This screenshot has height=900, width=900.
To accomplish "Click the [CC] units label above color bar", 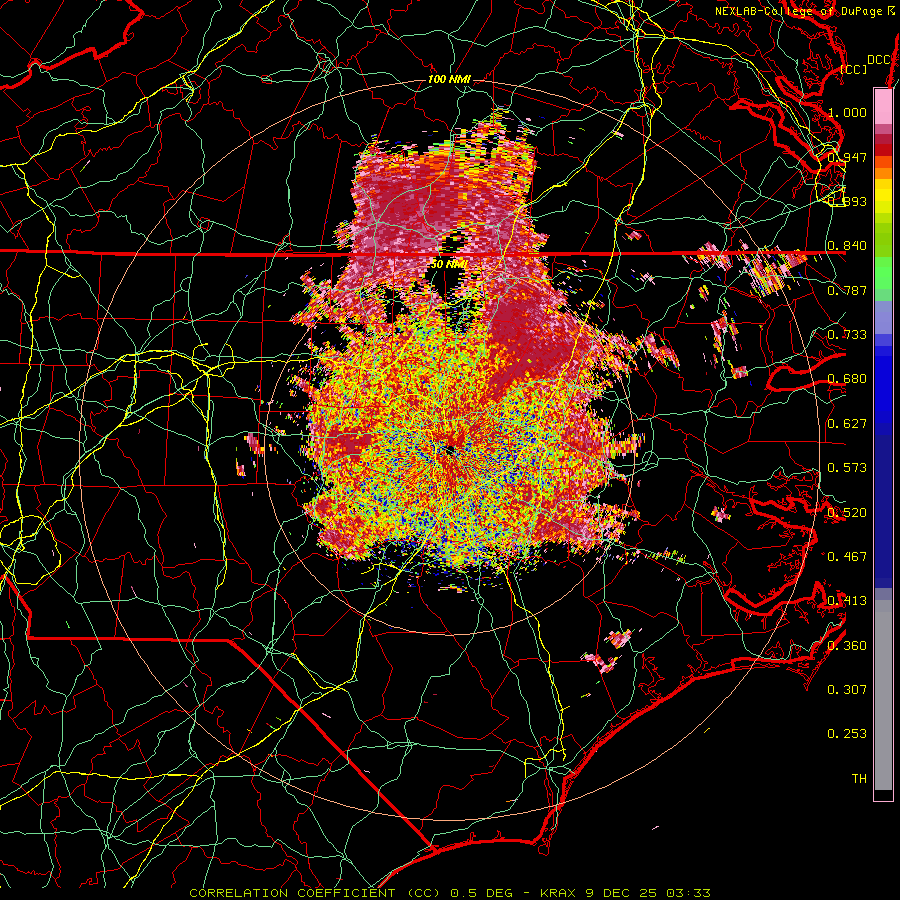I will [x=853, y=69].
